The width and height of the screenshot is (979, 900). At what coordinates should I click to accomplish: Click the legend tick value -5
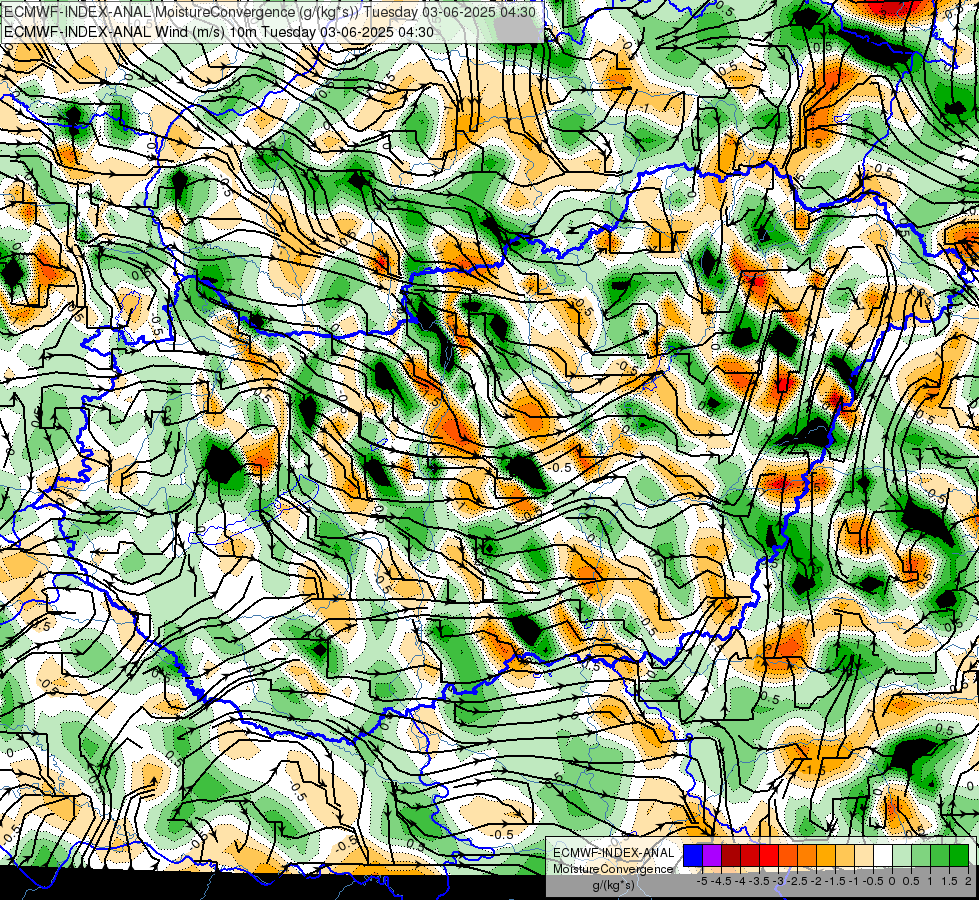702,881
